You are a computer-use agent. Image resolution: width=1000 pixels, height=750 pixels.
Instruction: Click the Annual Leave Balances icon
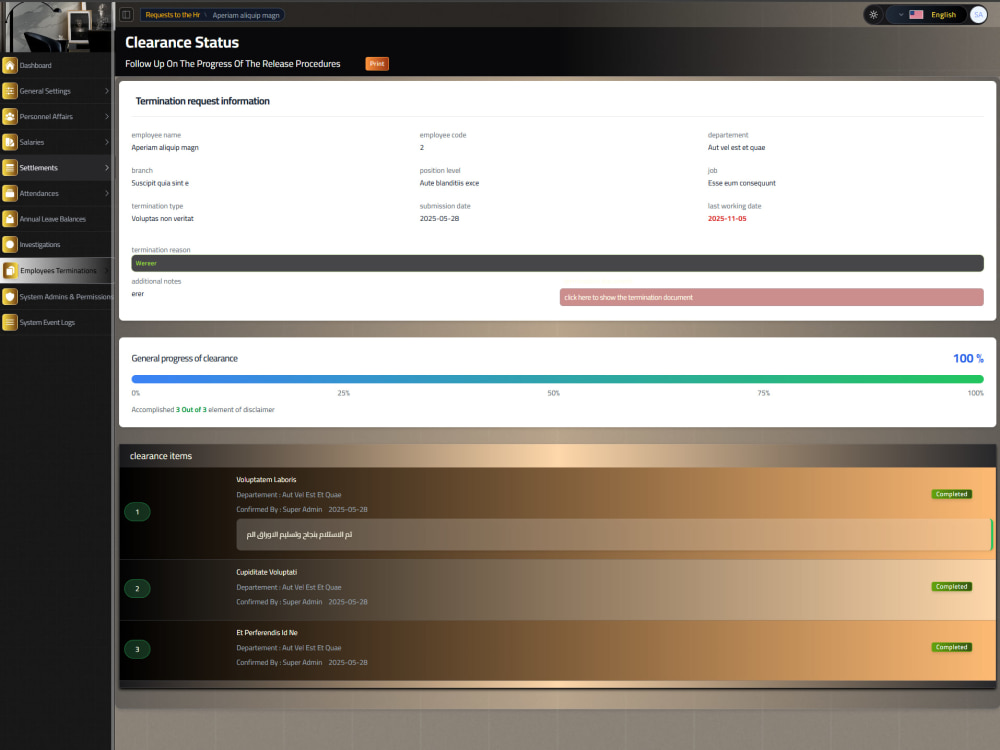pos(10,219)
